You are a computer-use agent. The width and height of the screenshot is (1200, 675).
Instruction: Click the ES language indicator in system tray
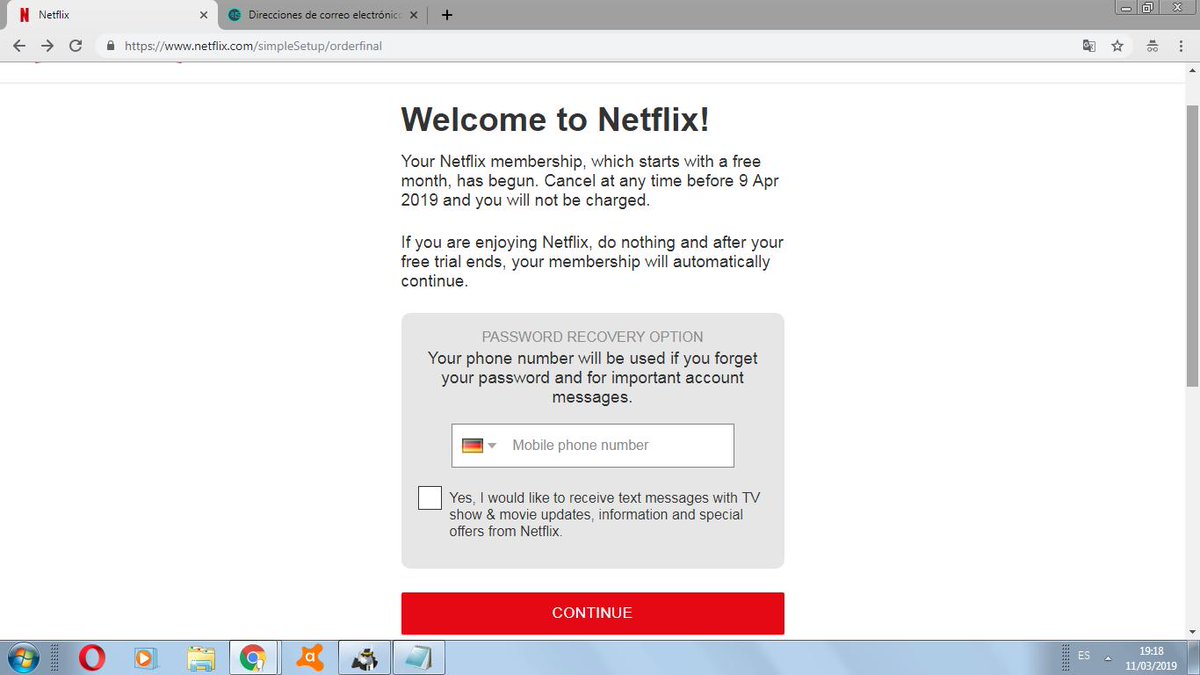pyautogui.click(x=1083, y=657)
